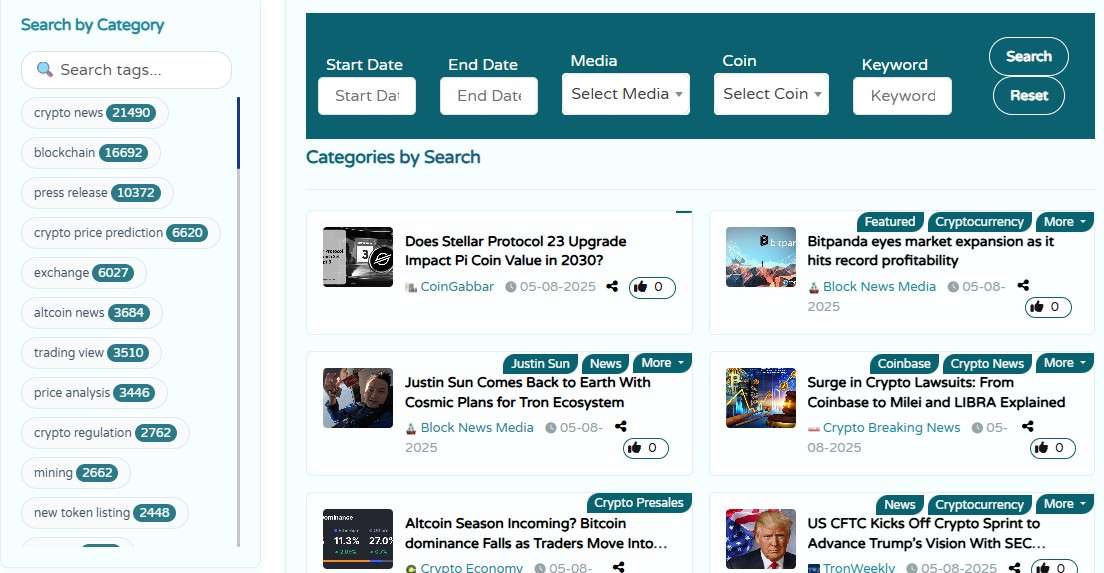Share the Justin Sun Tron article
Viewport: 1104px width, 573px height.
620,427
